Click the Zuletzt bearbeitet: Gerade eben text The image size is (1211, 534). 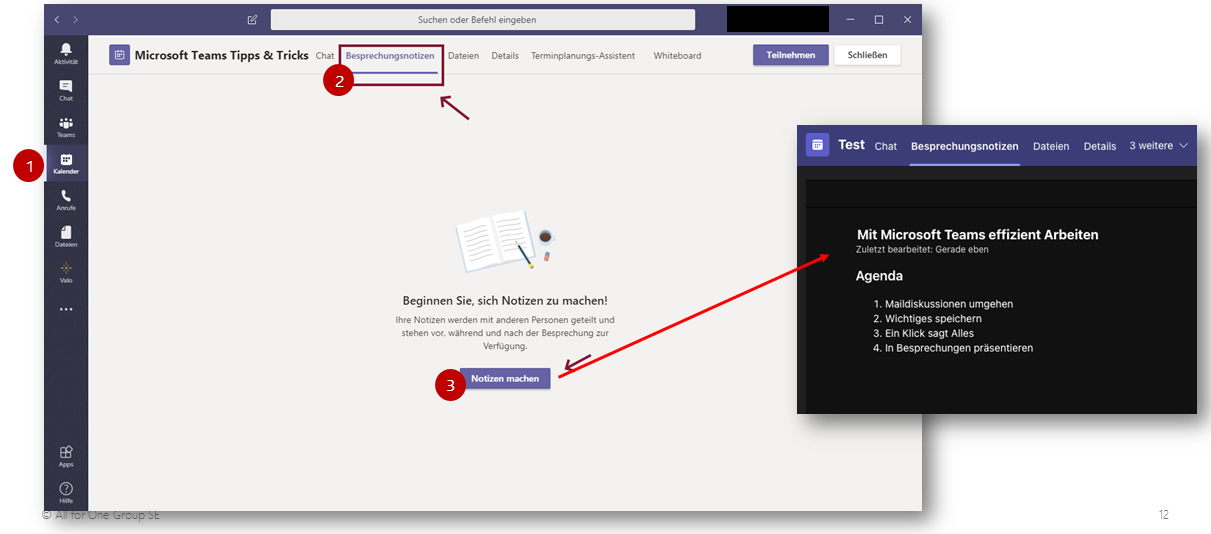coord(922,250)
